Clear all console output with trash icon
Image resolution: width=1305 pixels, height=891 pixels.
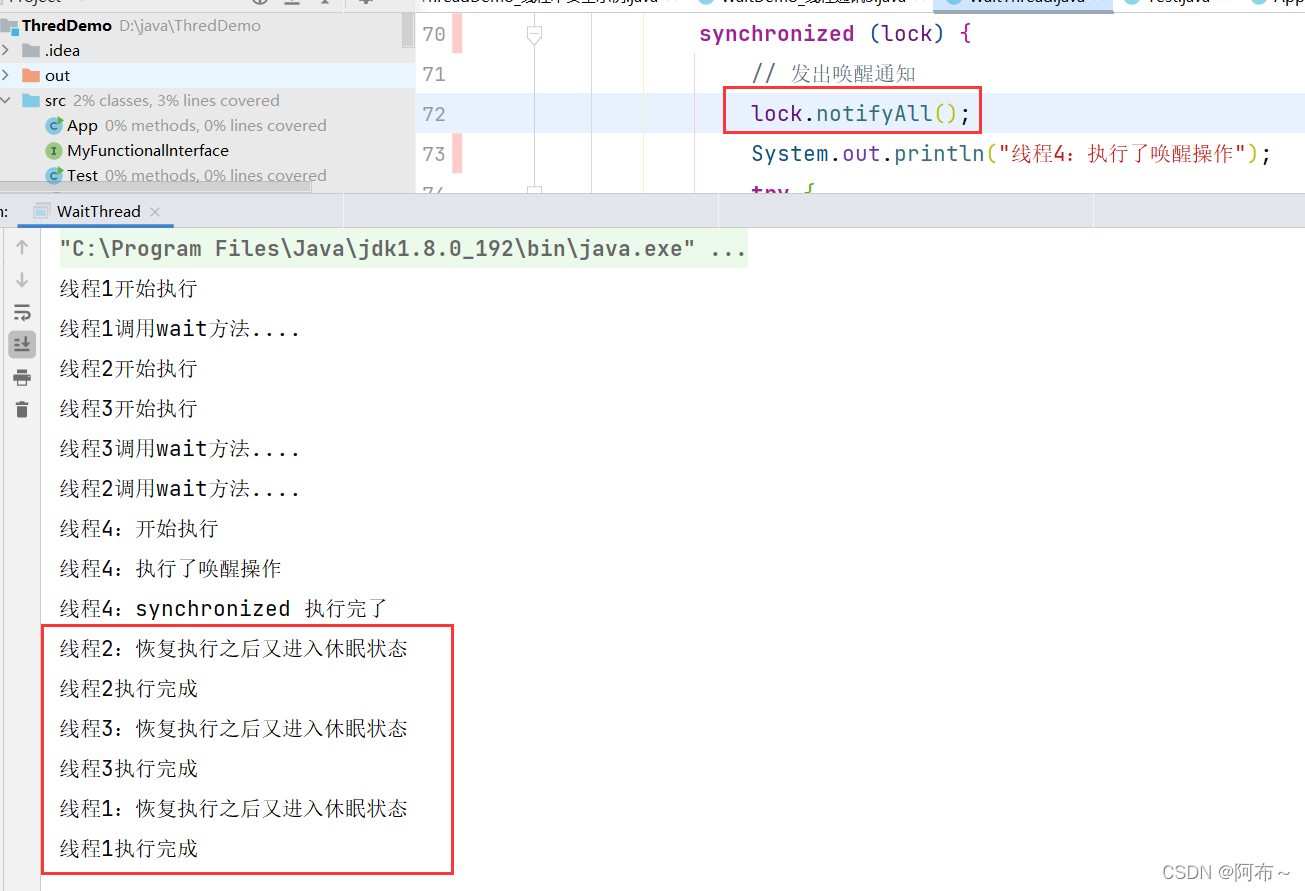tap(22, 409)
